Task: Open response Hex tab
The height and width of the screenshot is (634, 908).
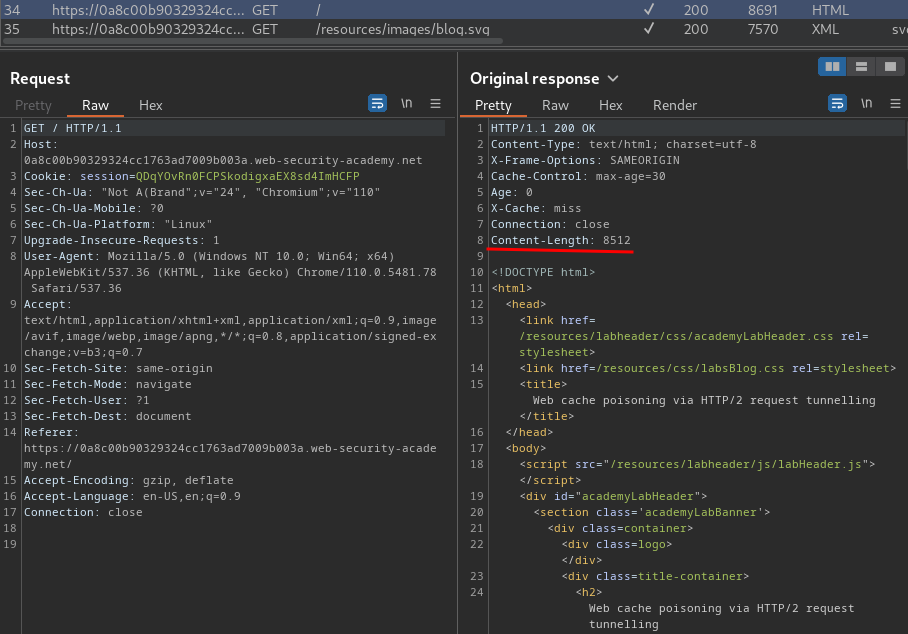Action: click(x=610, y=105)
